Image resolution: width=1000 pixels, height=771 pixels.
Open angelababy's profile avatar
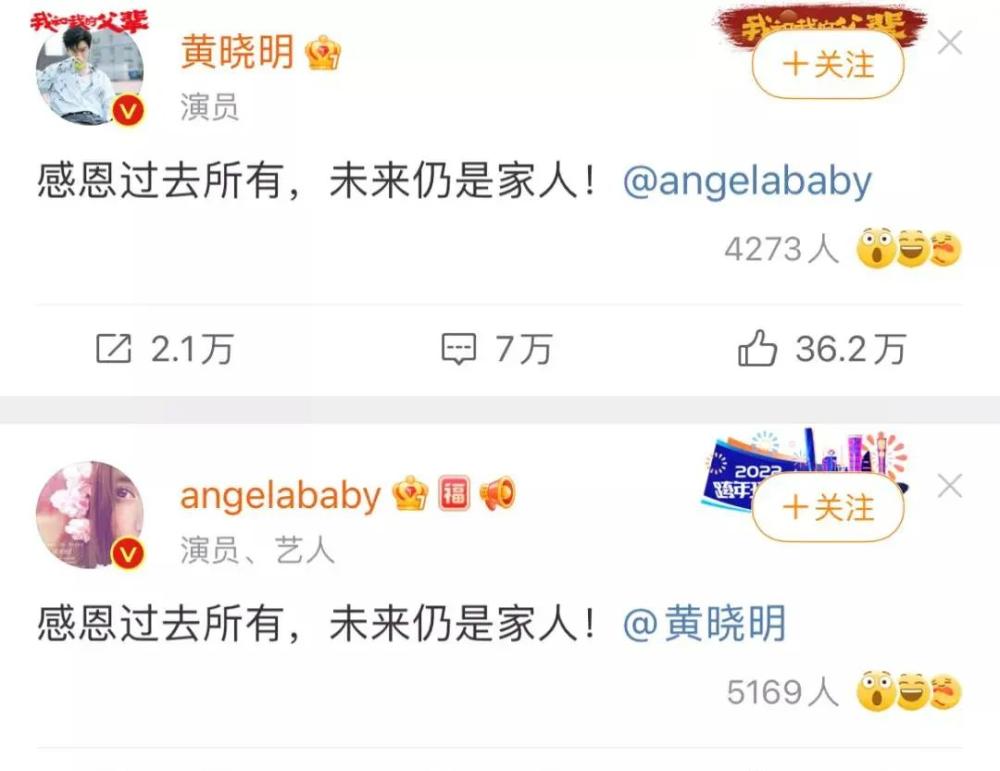pos(90,515)
